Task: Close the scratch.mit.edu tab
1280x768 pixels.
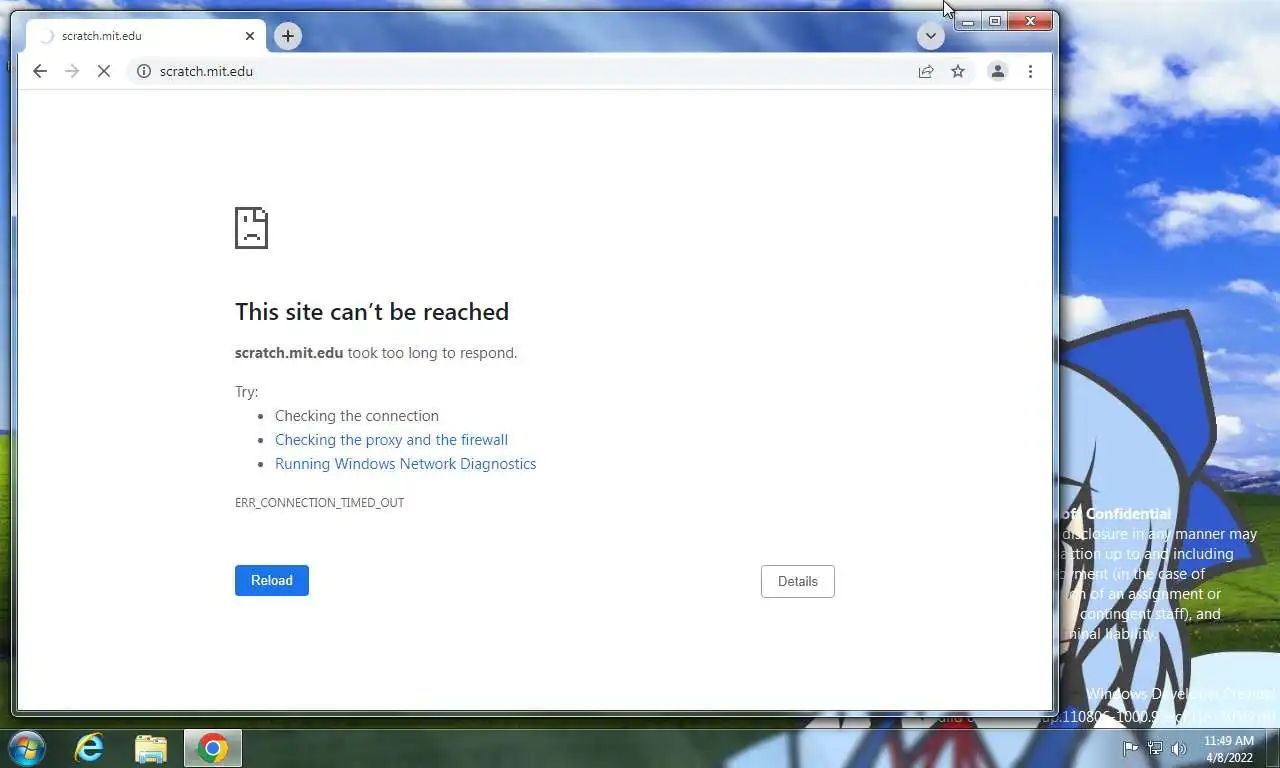Action: tap(250, 36)
